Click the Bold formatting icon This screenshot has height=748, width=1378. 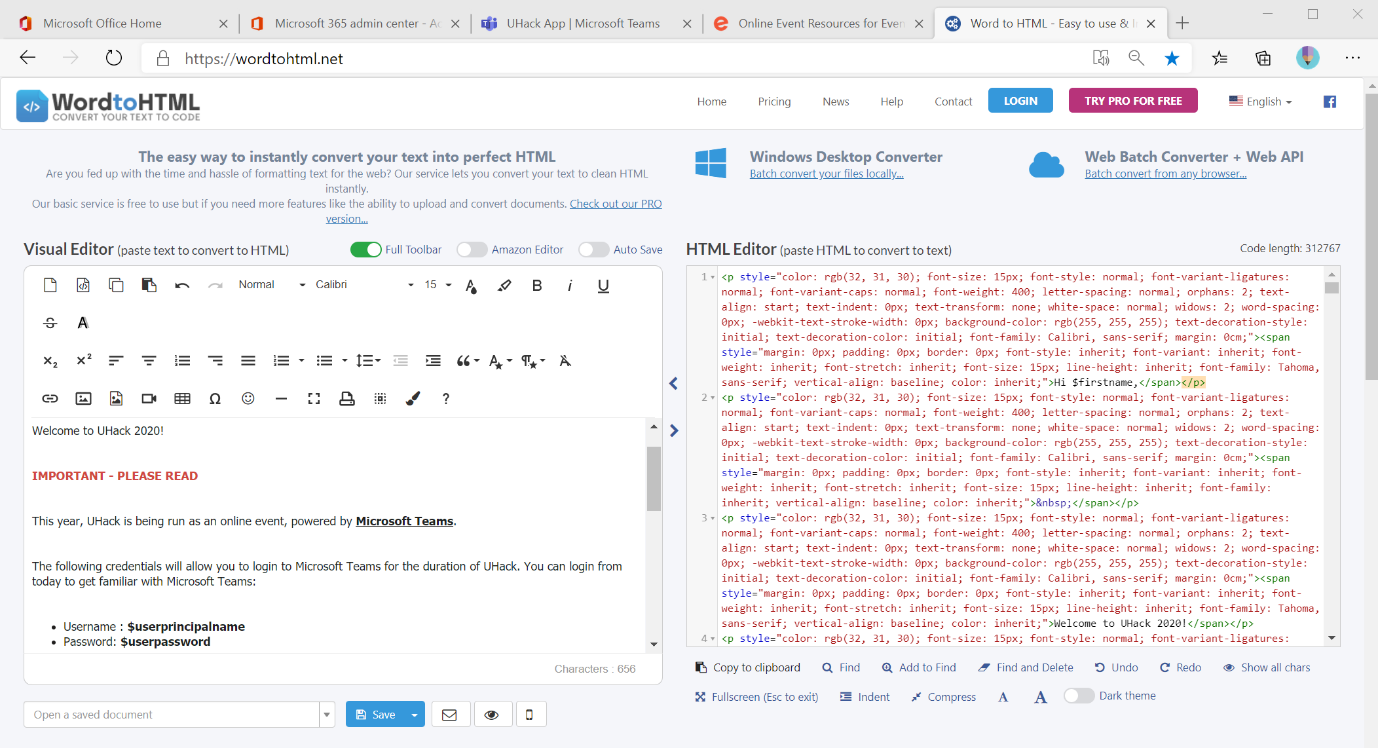(537, 285)
